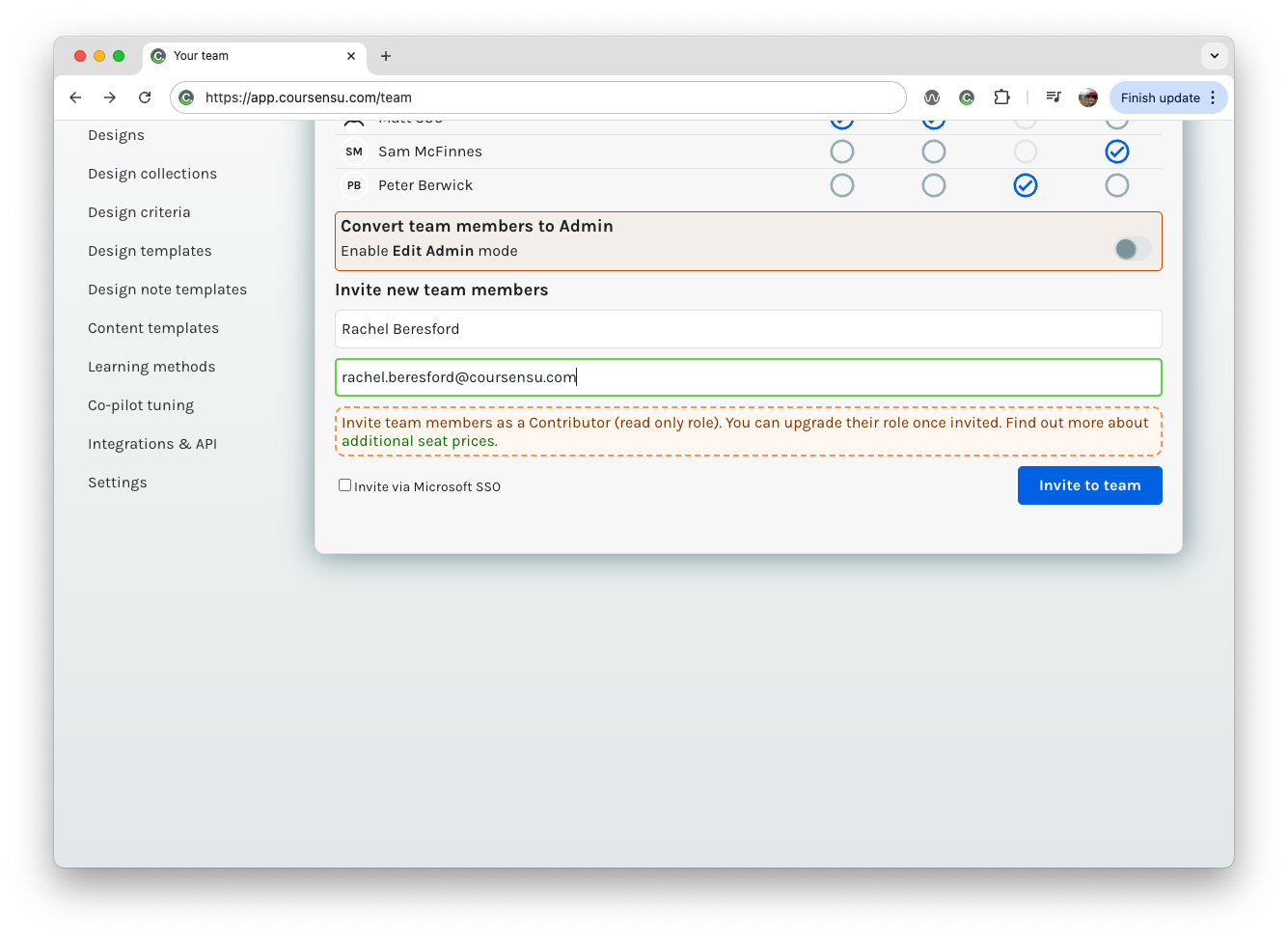This screenshot has height=939, width=1288.
Task: Click the Invite new team members heading
Action: [442, 290]
